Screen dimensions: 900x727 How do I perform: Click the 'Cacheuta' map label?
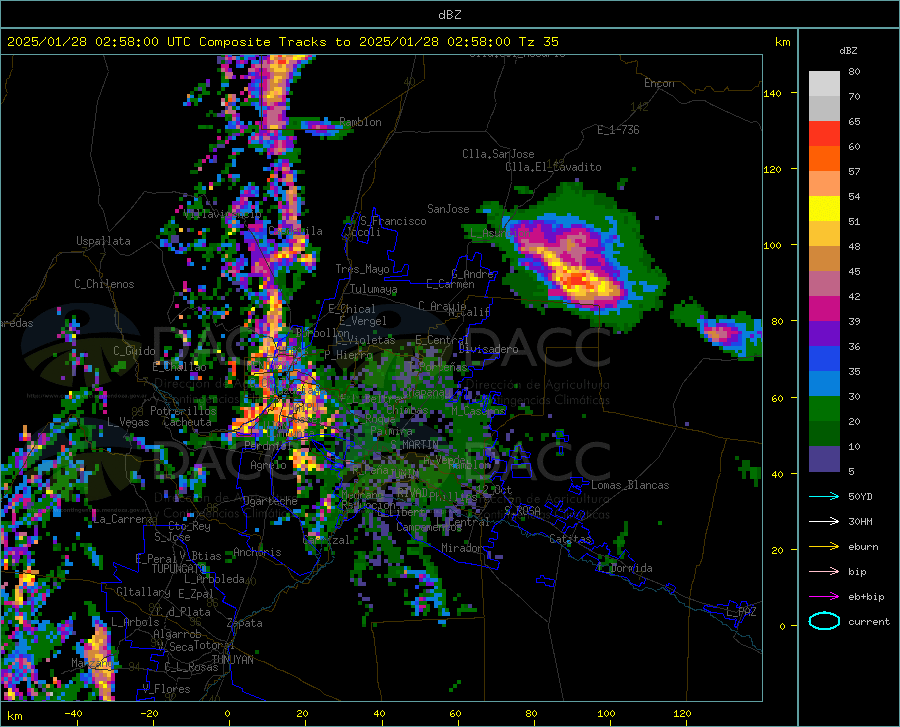point(187,422)
